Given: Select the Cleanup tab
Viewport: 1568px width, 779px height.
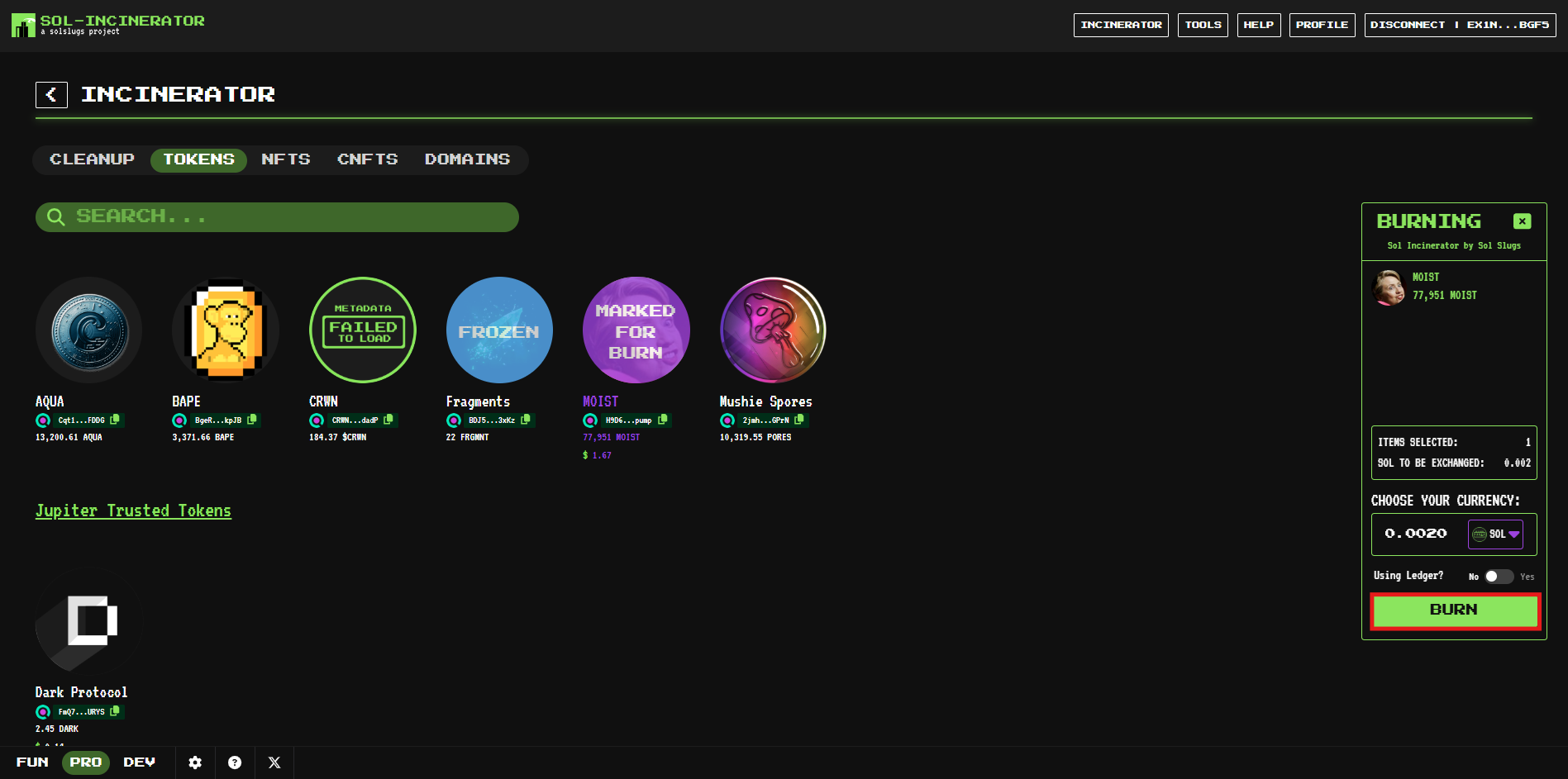Looking at the screenshot, I should (92, 159).
